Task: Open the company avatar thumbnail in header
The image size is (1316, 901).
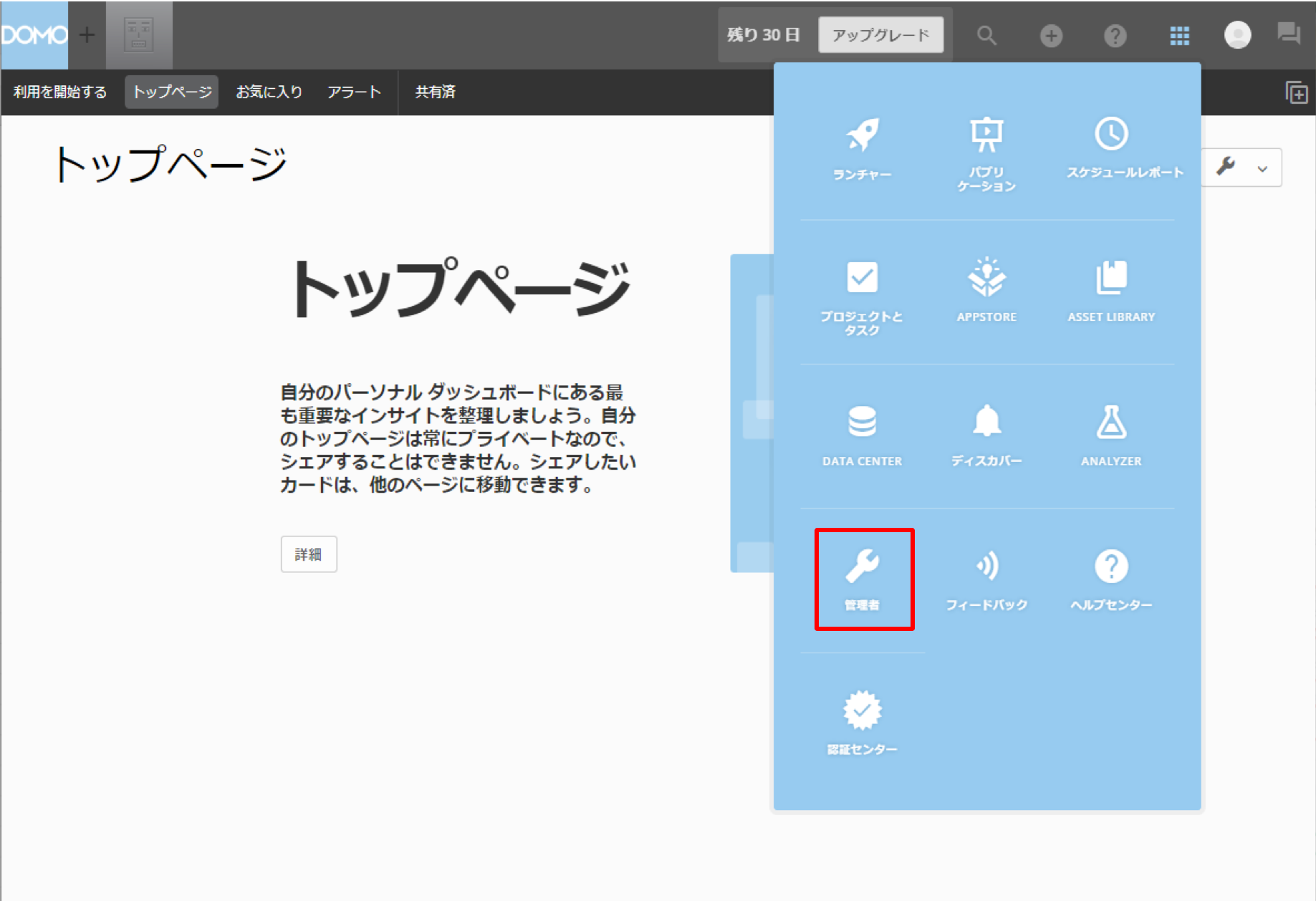Action: point(139,34)
